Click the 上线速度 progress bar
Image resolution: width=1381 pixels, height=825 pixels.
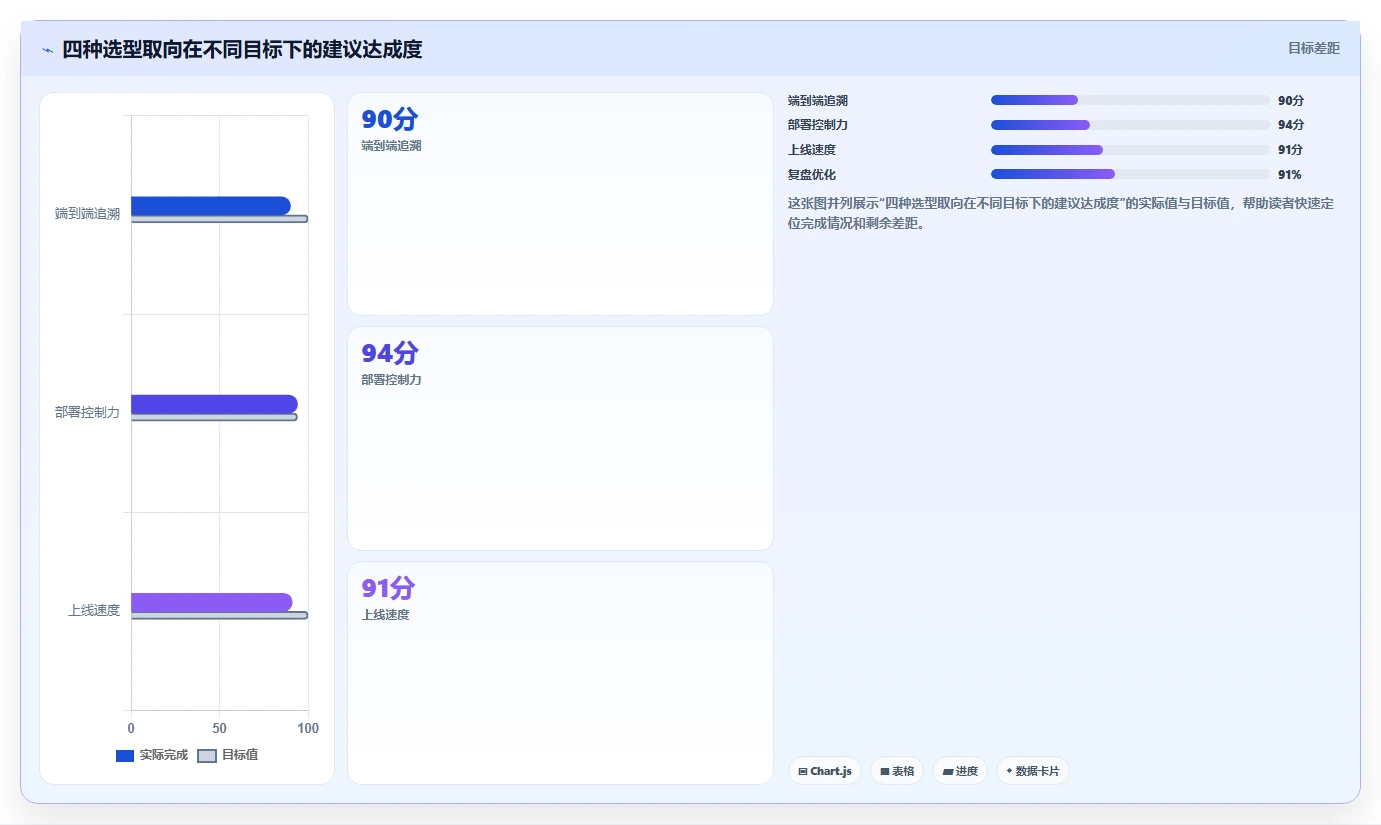click(1130, 150)
